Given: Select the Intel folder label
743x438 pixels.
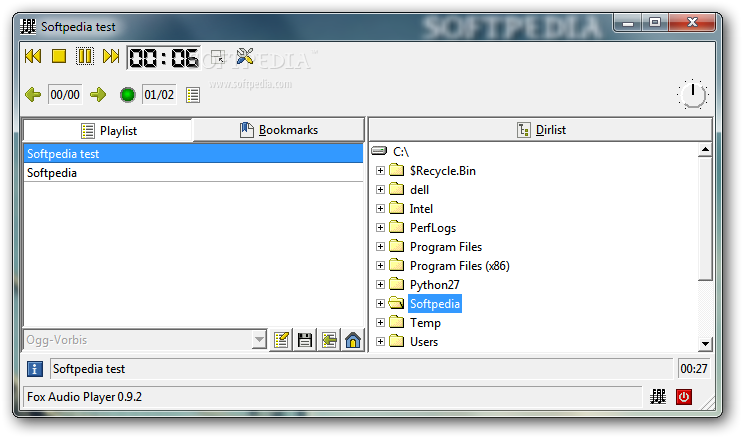Looking at the screenshot, I should coord(421,209).
